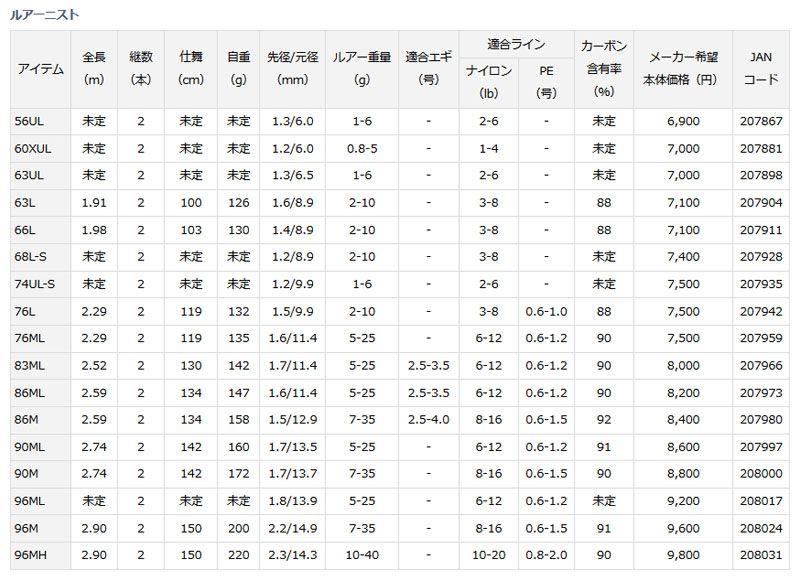Select the 63UL item cell

pyautogui.click(x=40, y=175)
